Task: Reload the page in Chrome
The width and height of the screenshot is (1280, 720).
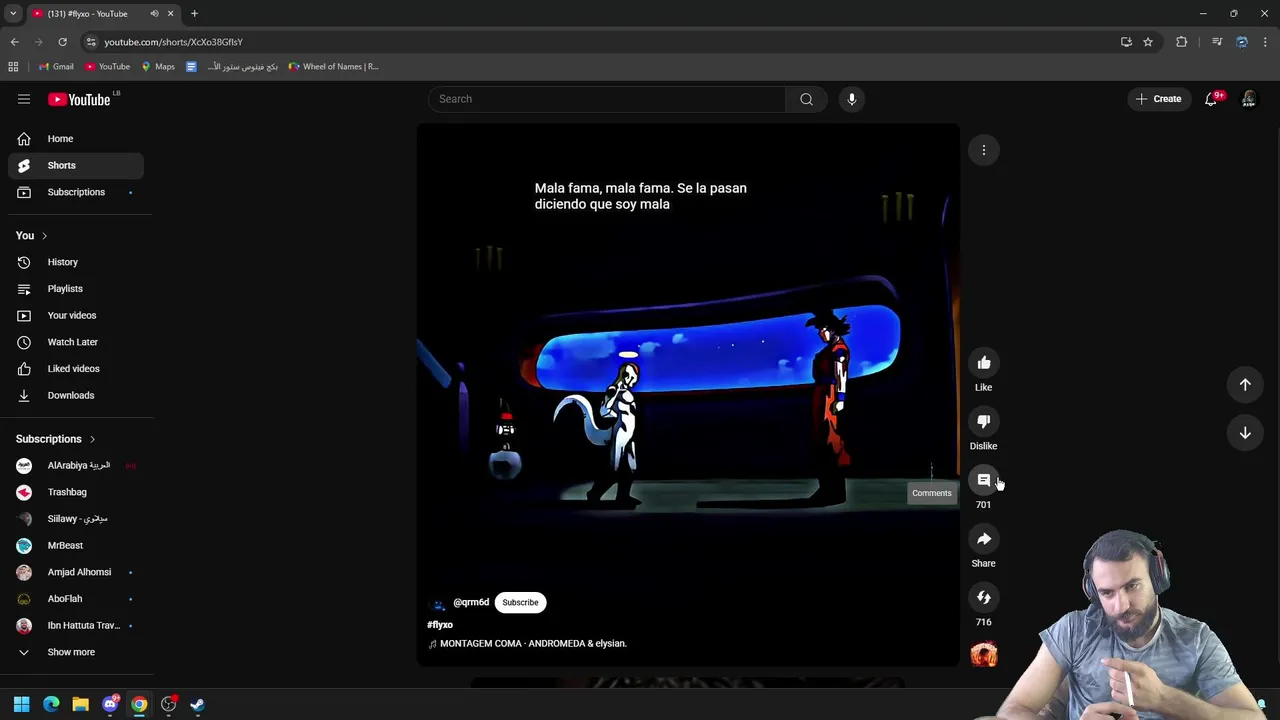Action: click(x=62, y=42)
